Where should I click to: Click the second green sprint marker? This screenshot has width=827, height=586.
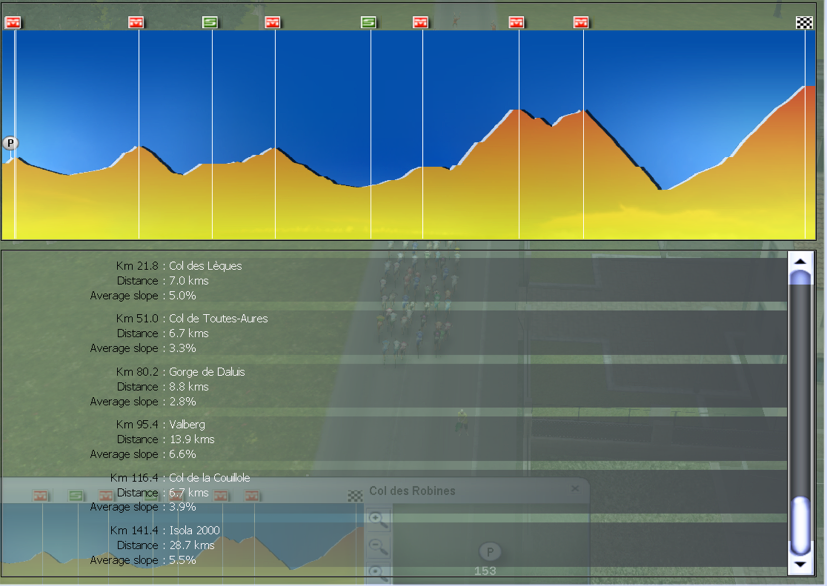tap(369, 22)
